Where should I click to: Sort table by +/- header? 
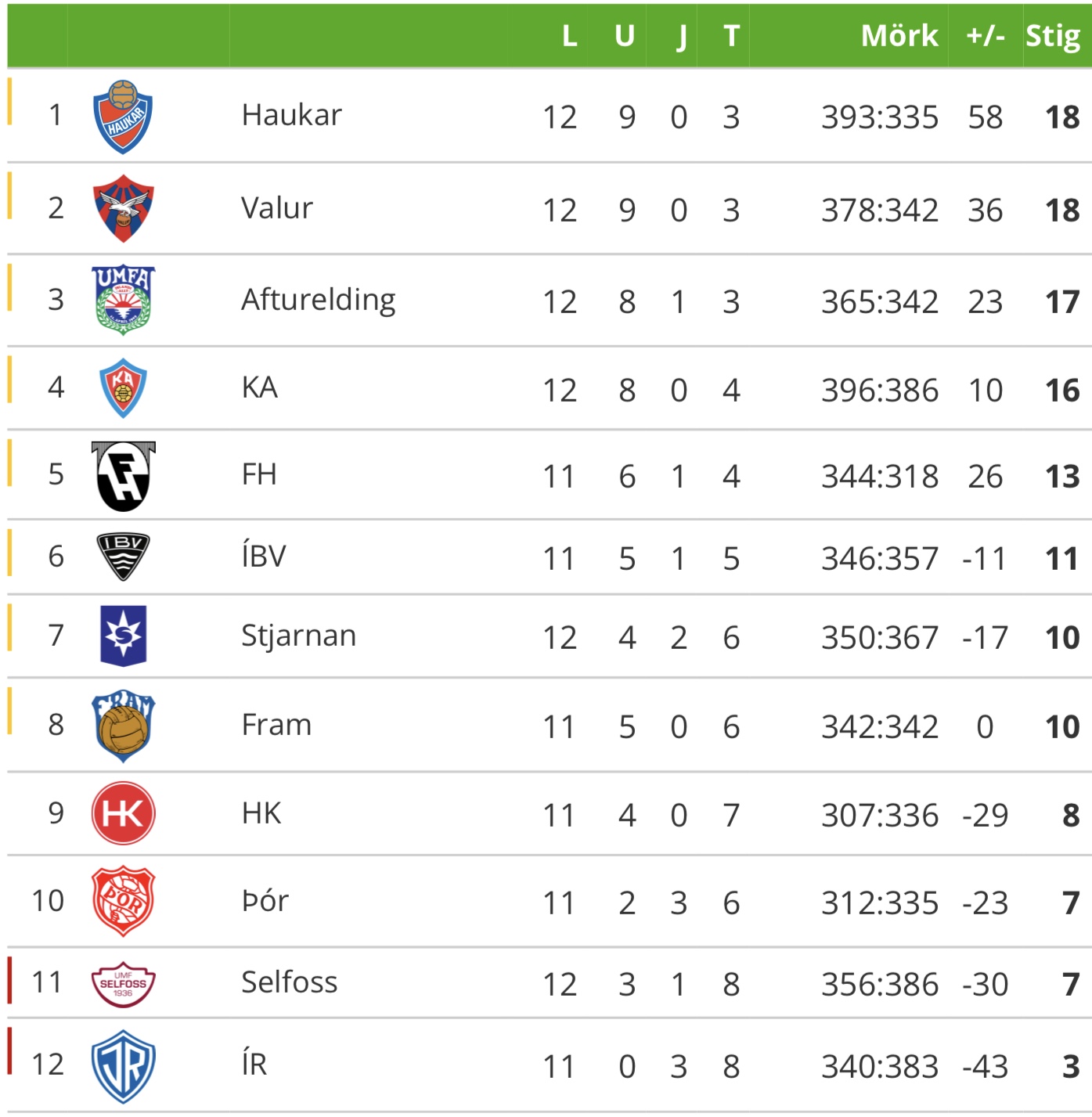click(985, 36)
